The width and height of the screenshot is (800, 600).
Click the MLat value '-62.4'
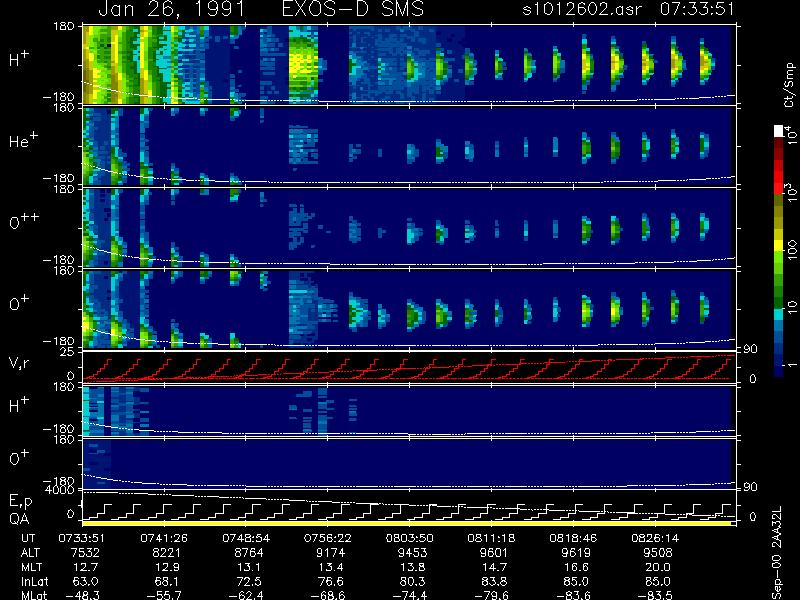(x=246, y=595)
